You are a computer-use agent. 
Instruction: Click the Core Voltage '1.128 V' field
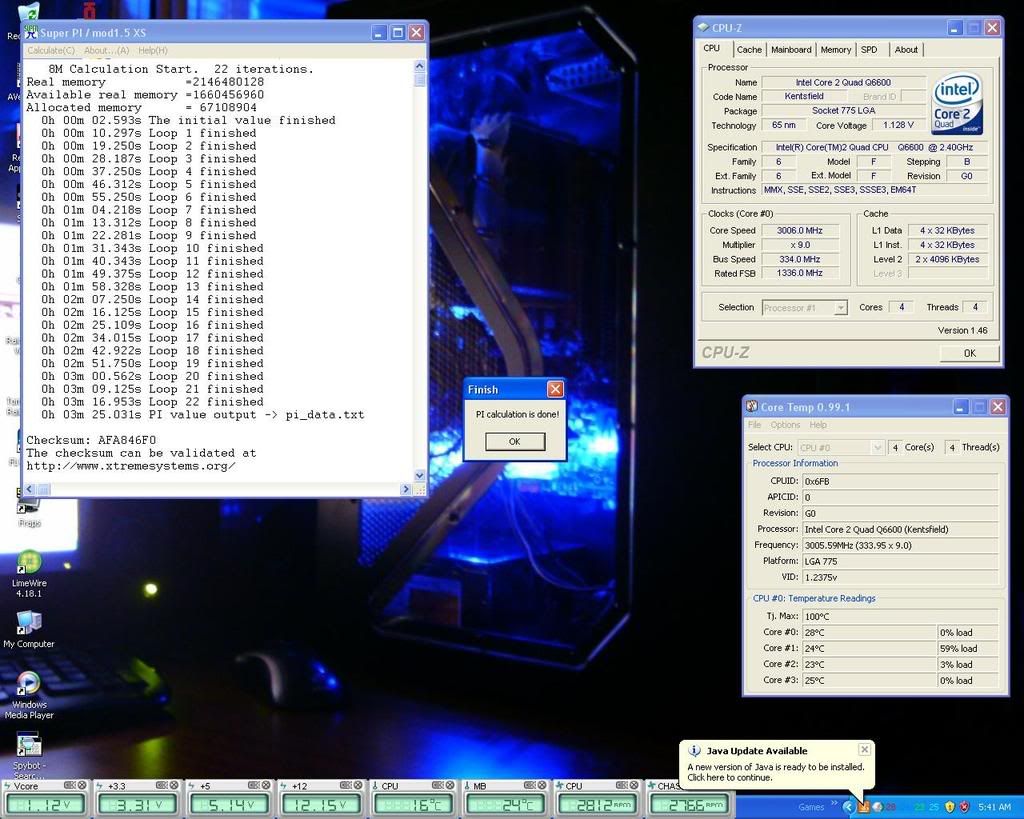898,125
